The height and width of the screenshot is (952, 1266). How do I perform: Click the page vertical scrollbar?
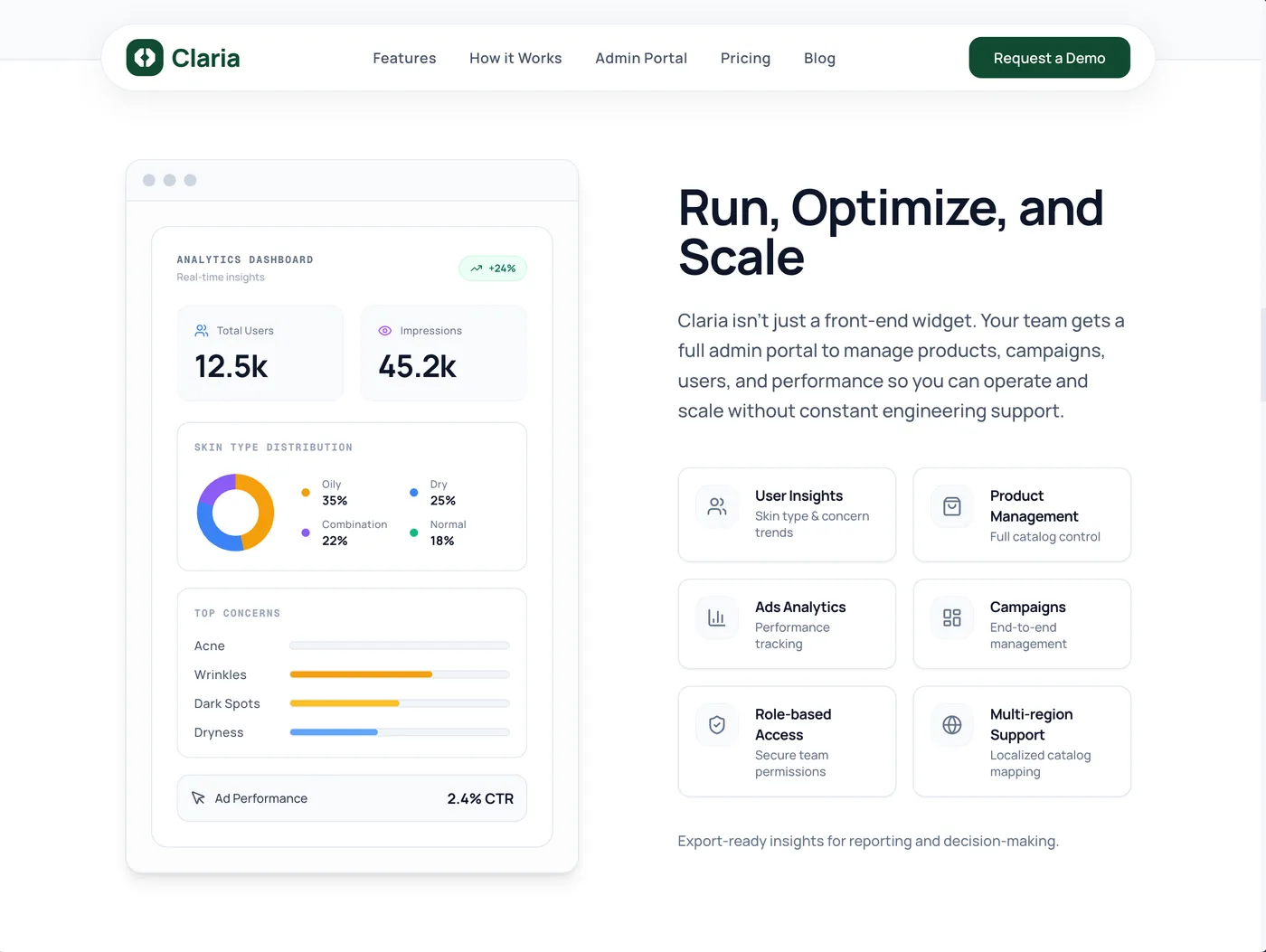[x=1263, y=353]
